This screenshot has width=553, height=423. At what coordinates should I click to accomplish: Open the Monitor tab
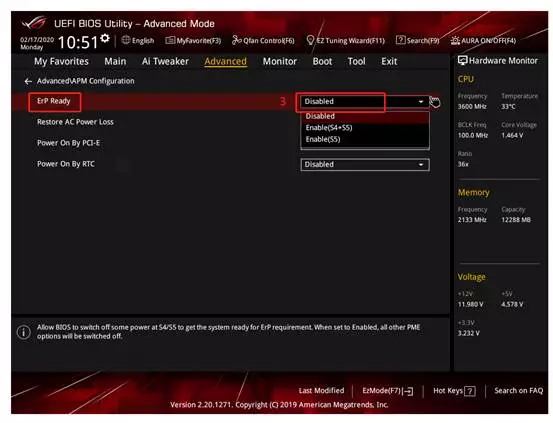[x=280, y=61]
